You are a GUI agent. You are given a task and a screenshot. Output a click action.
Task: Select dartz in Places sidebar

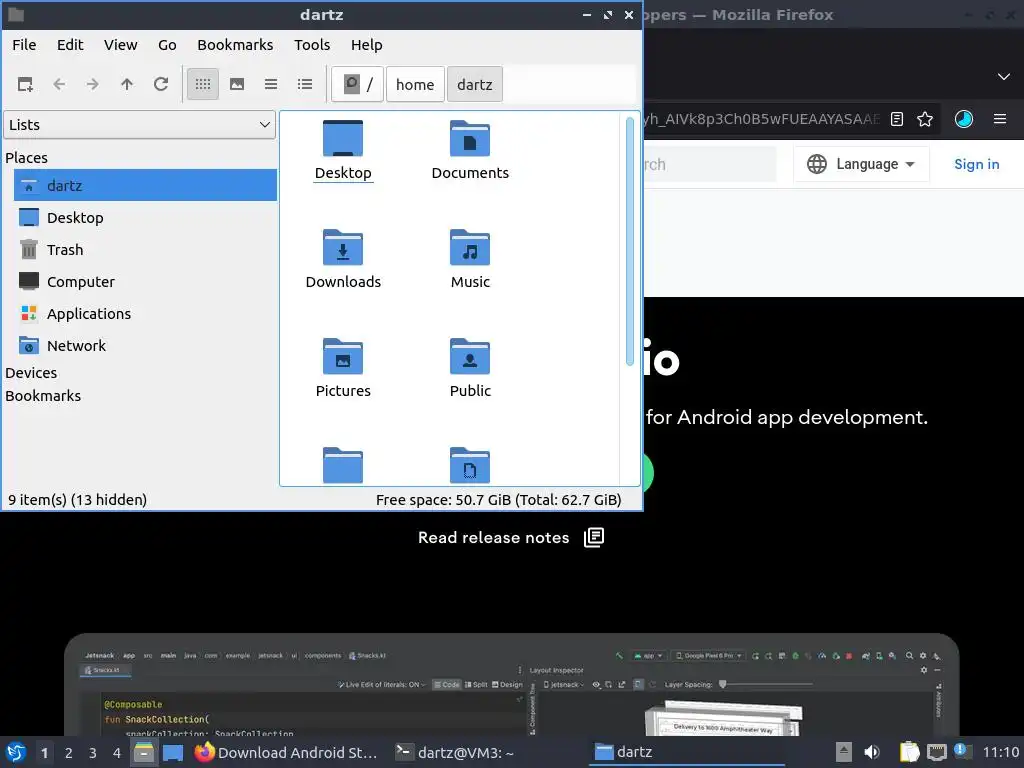[145, 185]
